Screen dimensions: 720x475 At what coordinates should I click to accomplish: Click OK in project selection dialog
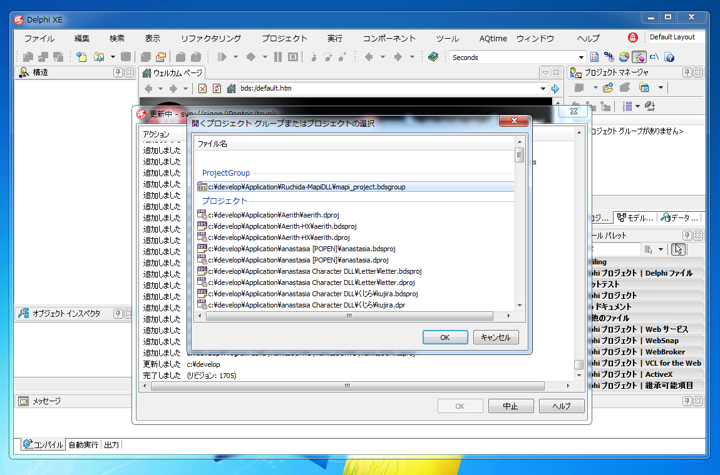point(445,337)
